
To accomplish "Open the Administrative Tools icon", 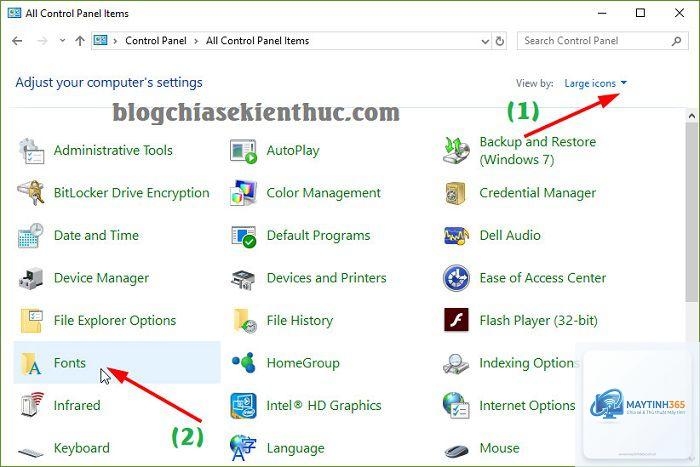I will click(x=31, y=151).
